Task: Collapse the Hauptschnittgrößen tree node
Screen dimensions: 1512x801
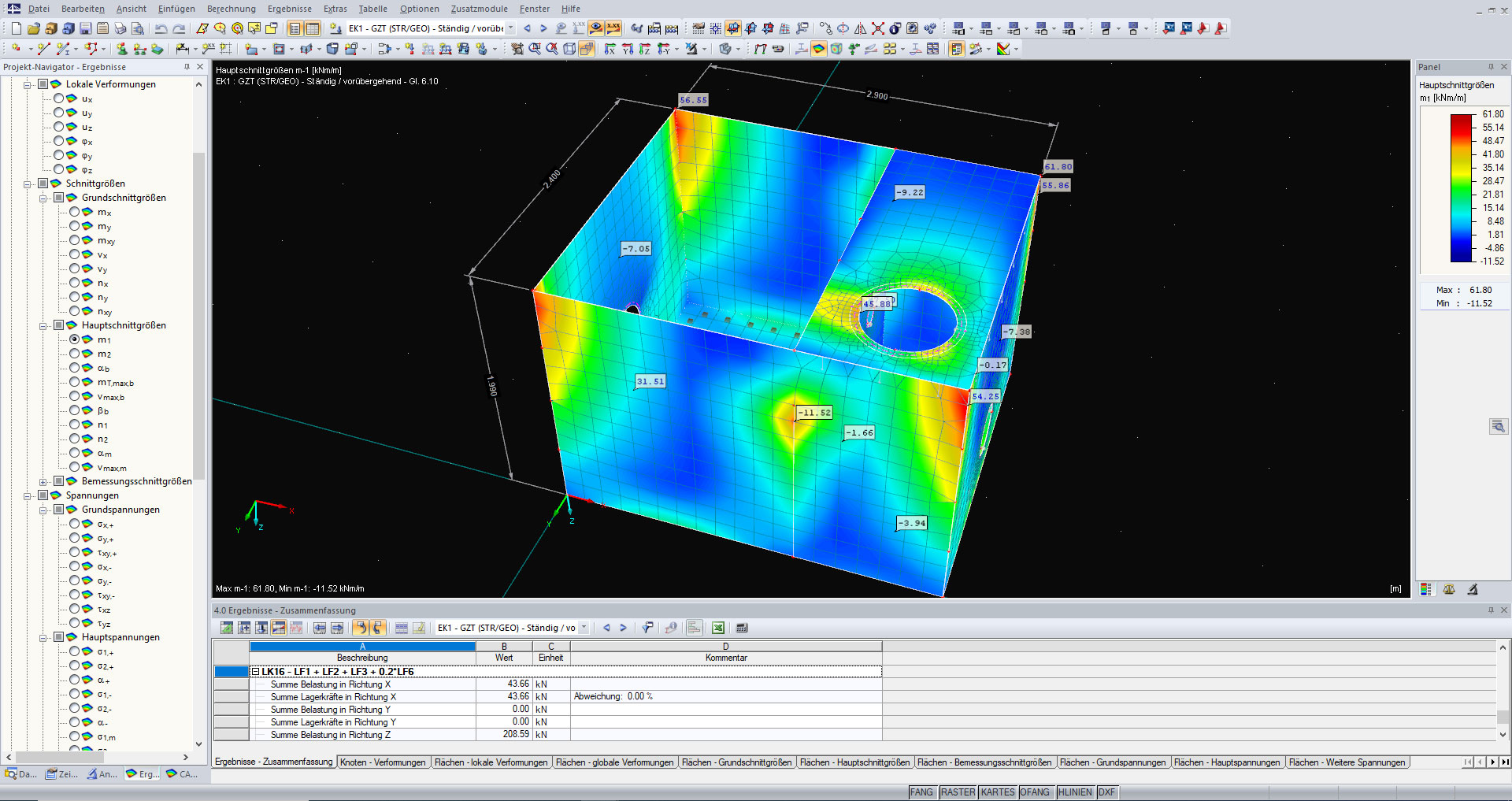Action: [x=43, y=325]
